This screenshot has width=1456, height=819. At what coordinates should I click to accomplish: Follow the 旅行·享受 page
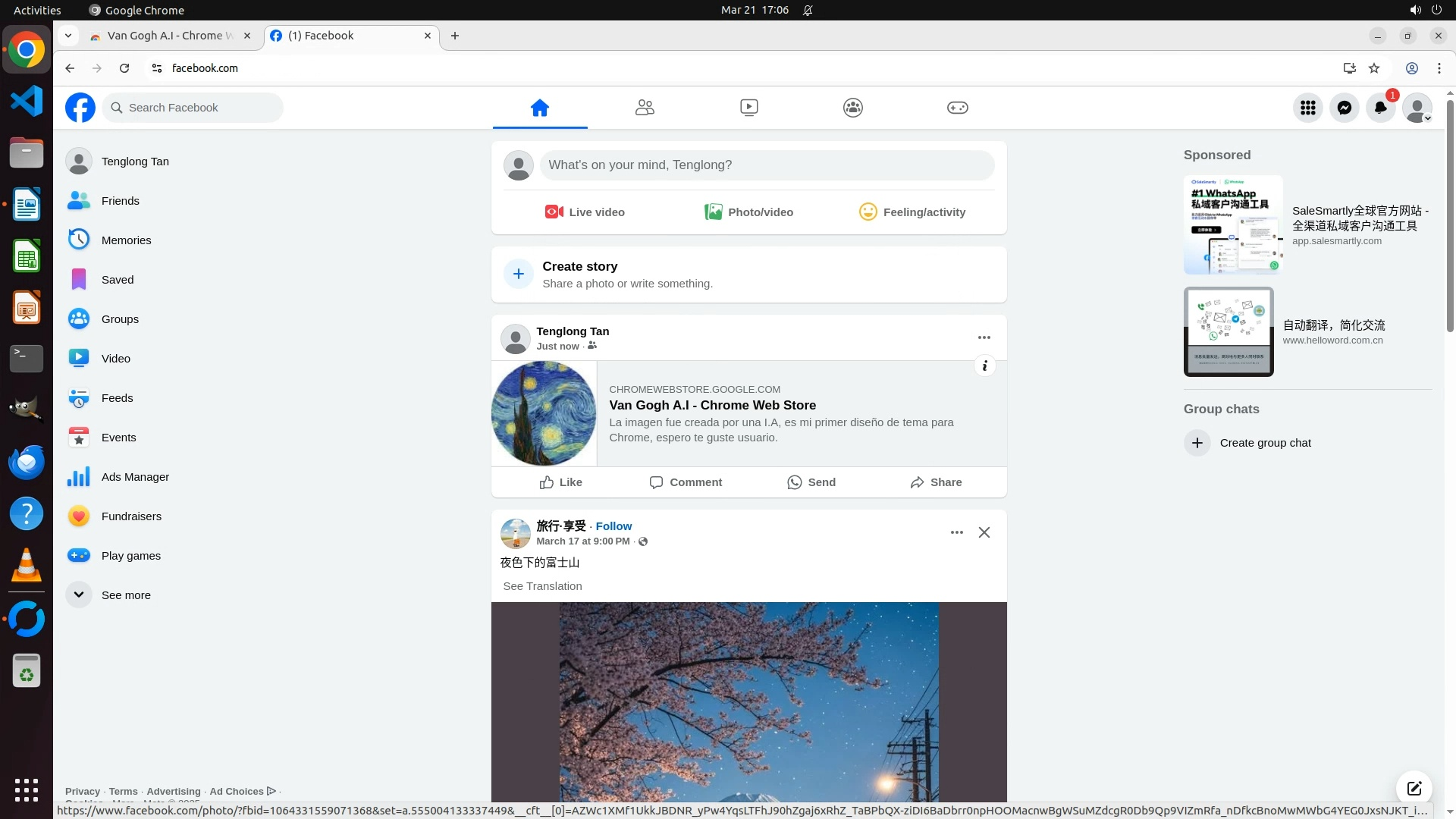tap(613, 526)
